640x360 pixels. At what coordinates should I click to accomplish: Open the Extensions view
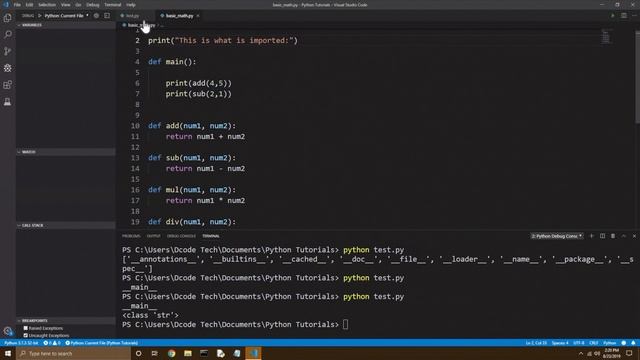[x=7, y=85]
